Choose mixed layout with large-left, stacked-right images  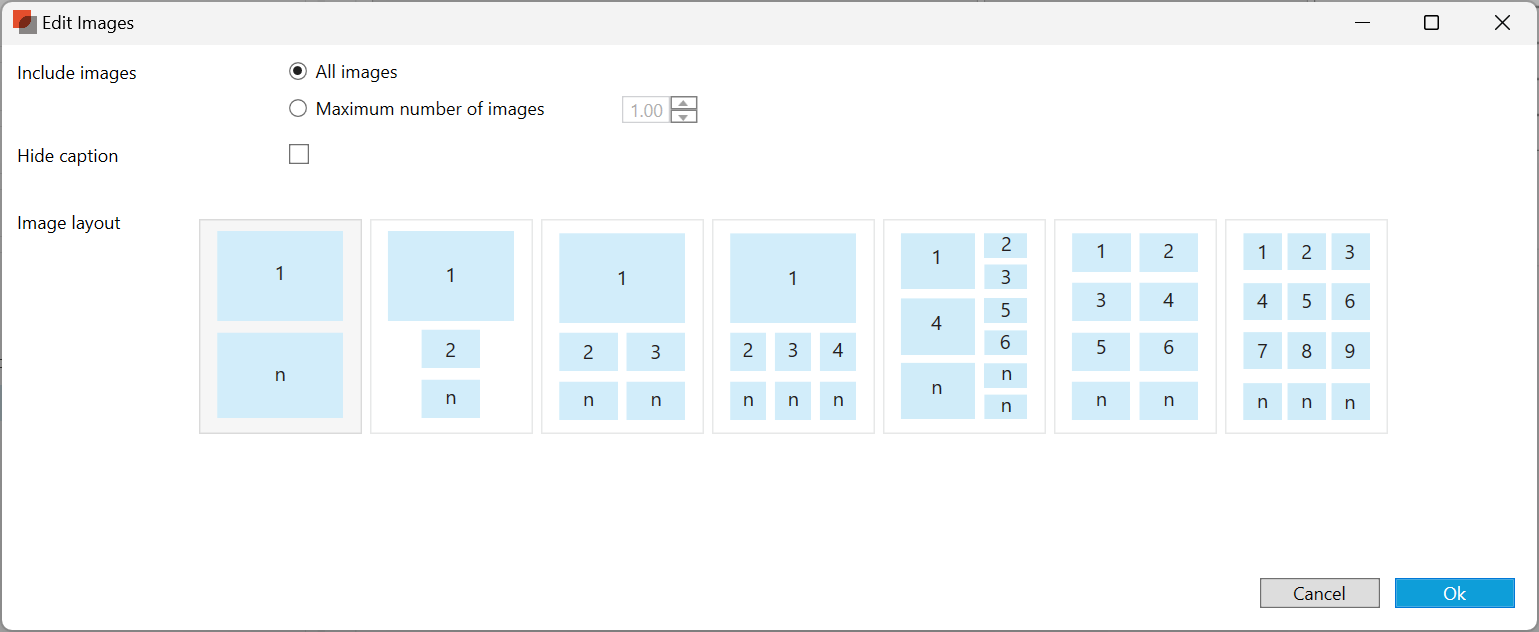tap(964, 326)
